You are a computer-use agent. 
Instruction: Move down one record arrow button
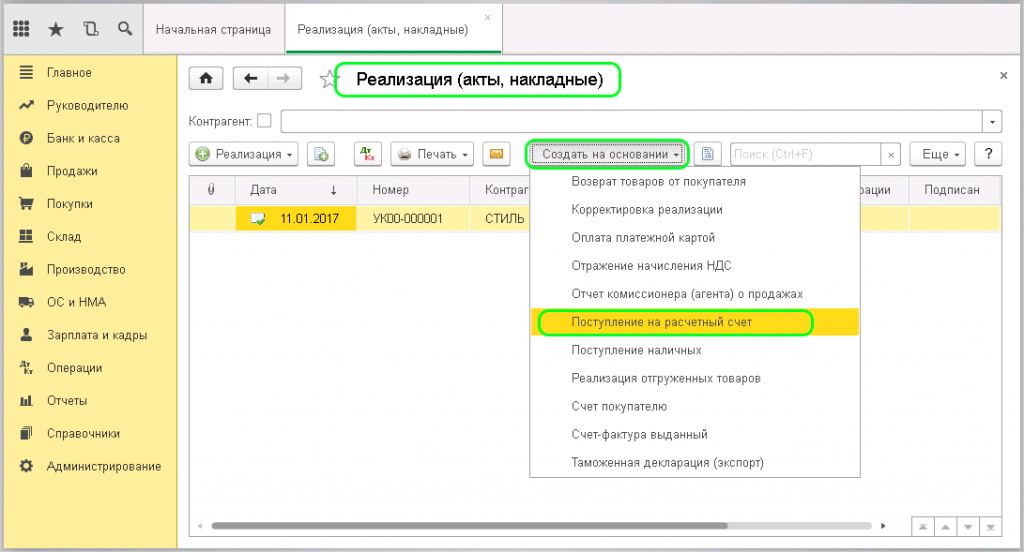click(x=968, y=527)
